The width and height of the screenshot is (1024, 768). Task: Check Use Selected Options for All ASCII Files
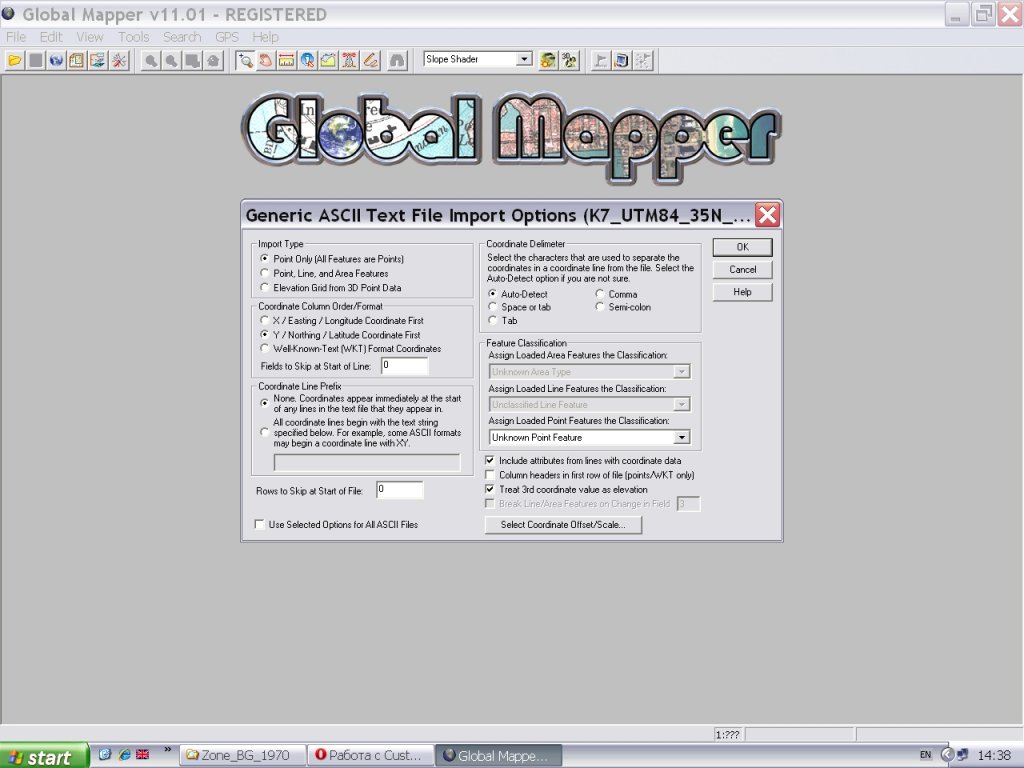[260, 524]
